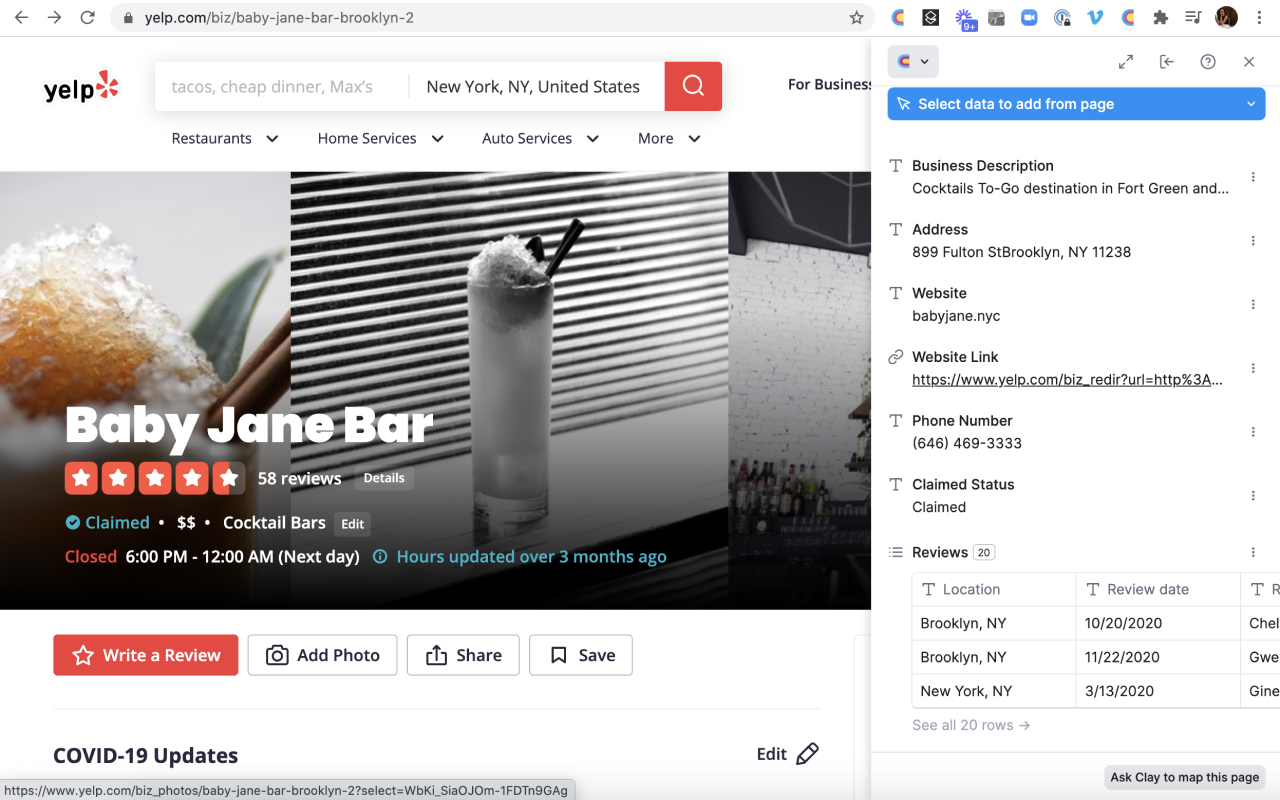1280x800 pixels.
Task: Open the More navigation menu
Action: pyautogui.click(x=669, y=139)
